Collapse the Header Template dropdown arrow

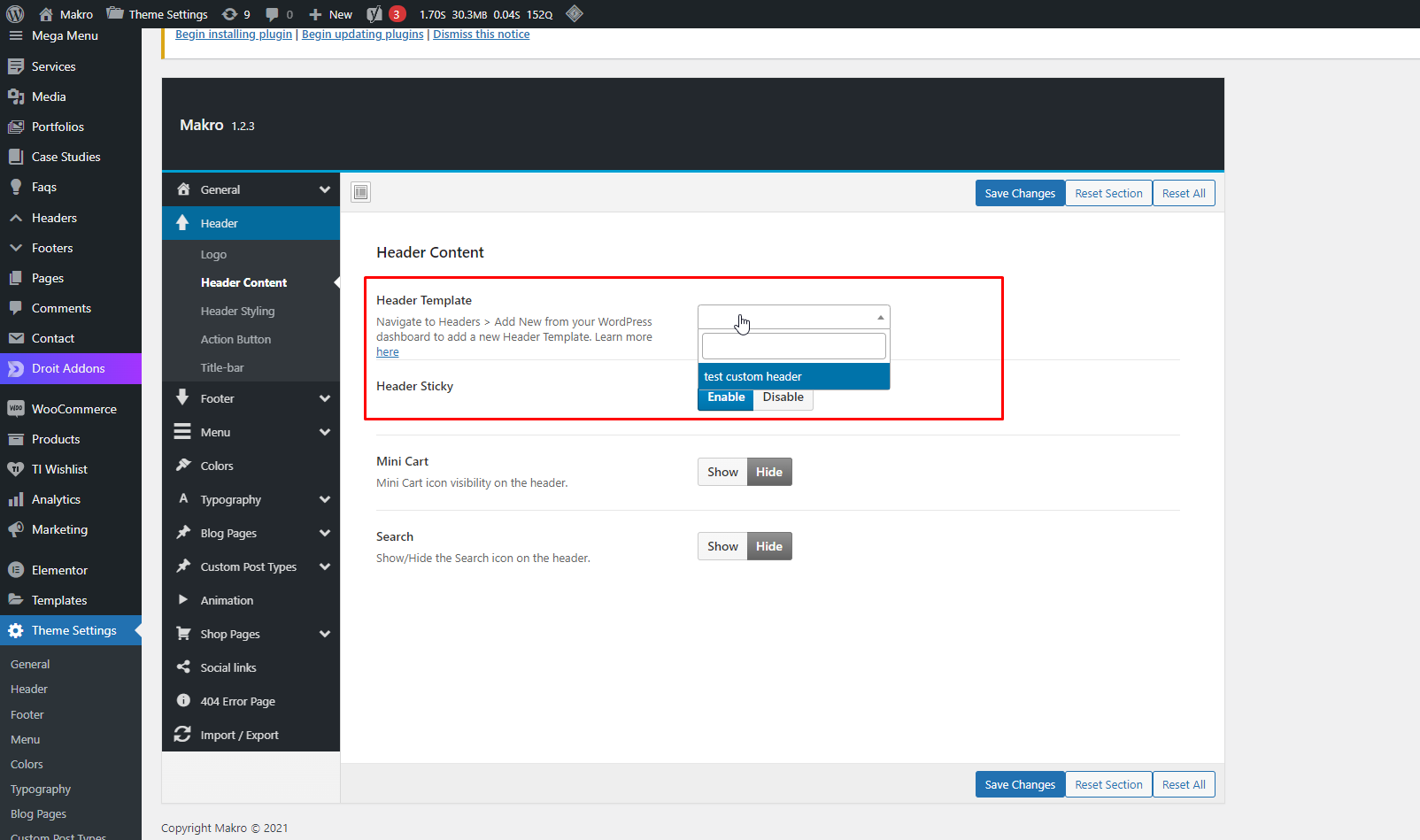[880, 317]
